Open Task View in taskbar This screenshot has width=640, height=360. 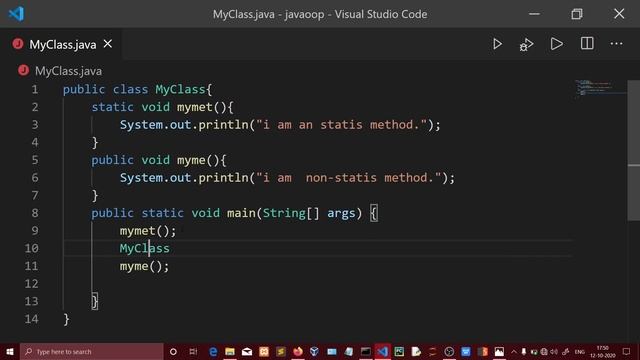[x=193, y=351]
